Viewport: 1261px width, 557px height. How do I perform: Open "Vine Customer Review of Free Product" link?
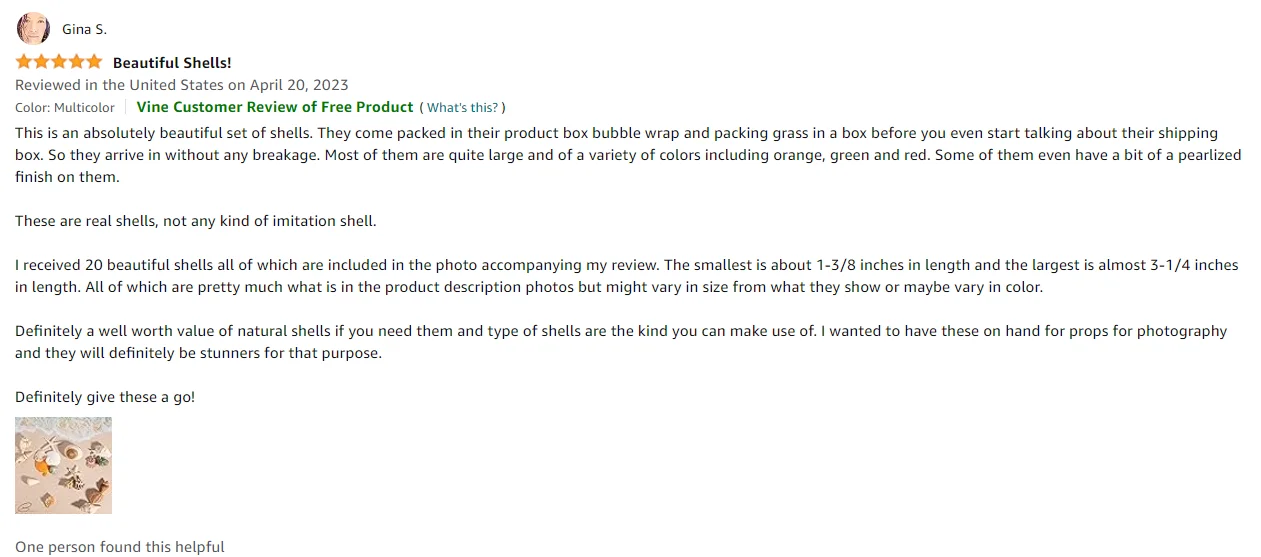point(275,107)
